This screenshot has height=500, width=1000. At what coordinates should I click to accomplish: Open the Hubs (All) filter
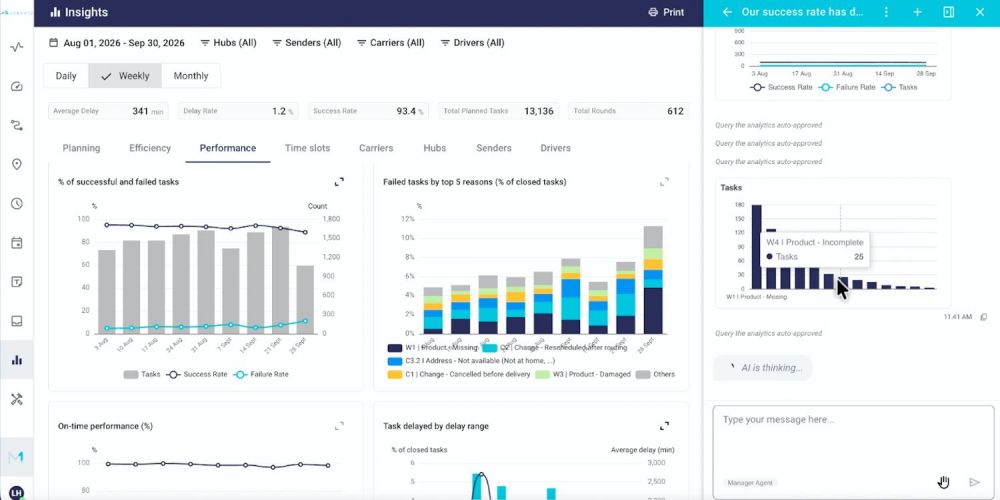click(228, 43)
